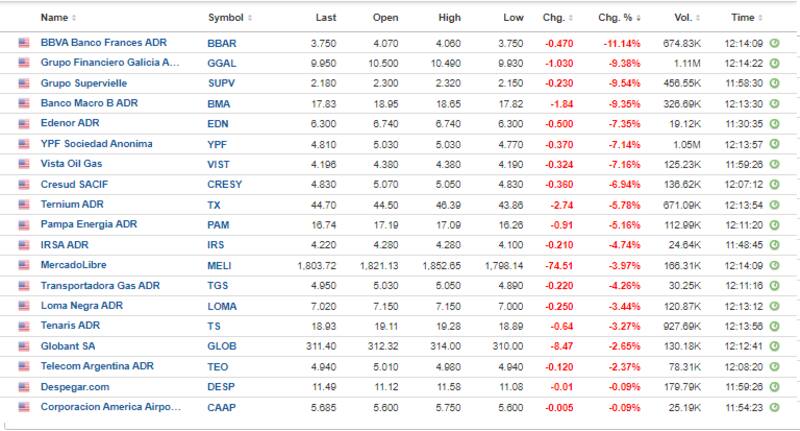Click the US flag icon beside Cresud SACIF
The width and height of the screenshot is (800, 431).
(x=24, y=184)
